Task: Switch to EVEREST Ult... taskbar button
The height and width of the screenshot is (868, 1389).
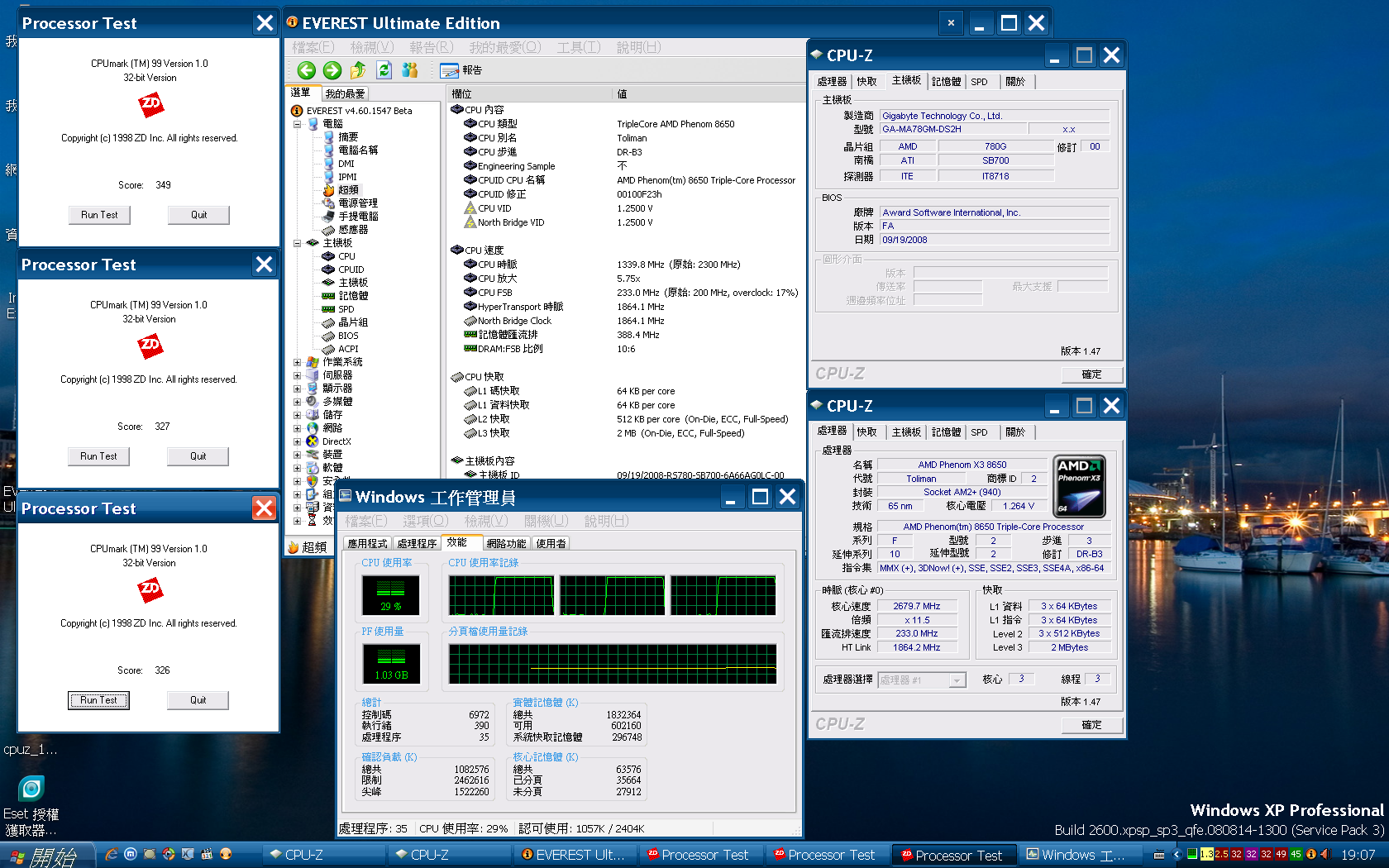Action: pyautogui.click(x=574, y=855)
